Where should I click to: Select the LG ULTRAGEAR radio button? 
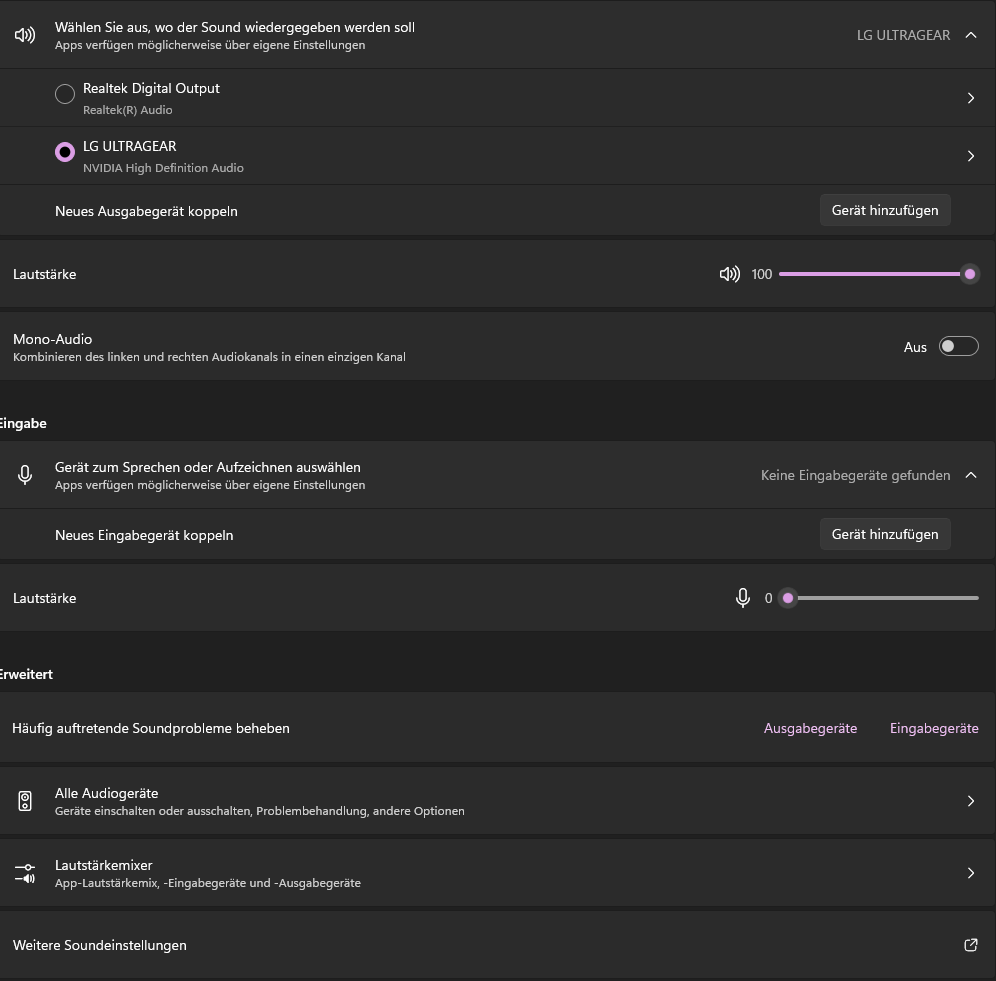click(x=65, y=152)
